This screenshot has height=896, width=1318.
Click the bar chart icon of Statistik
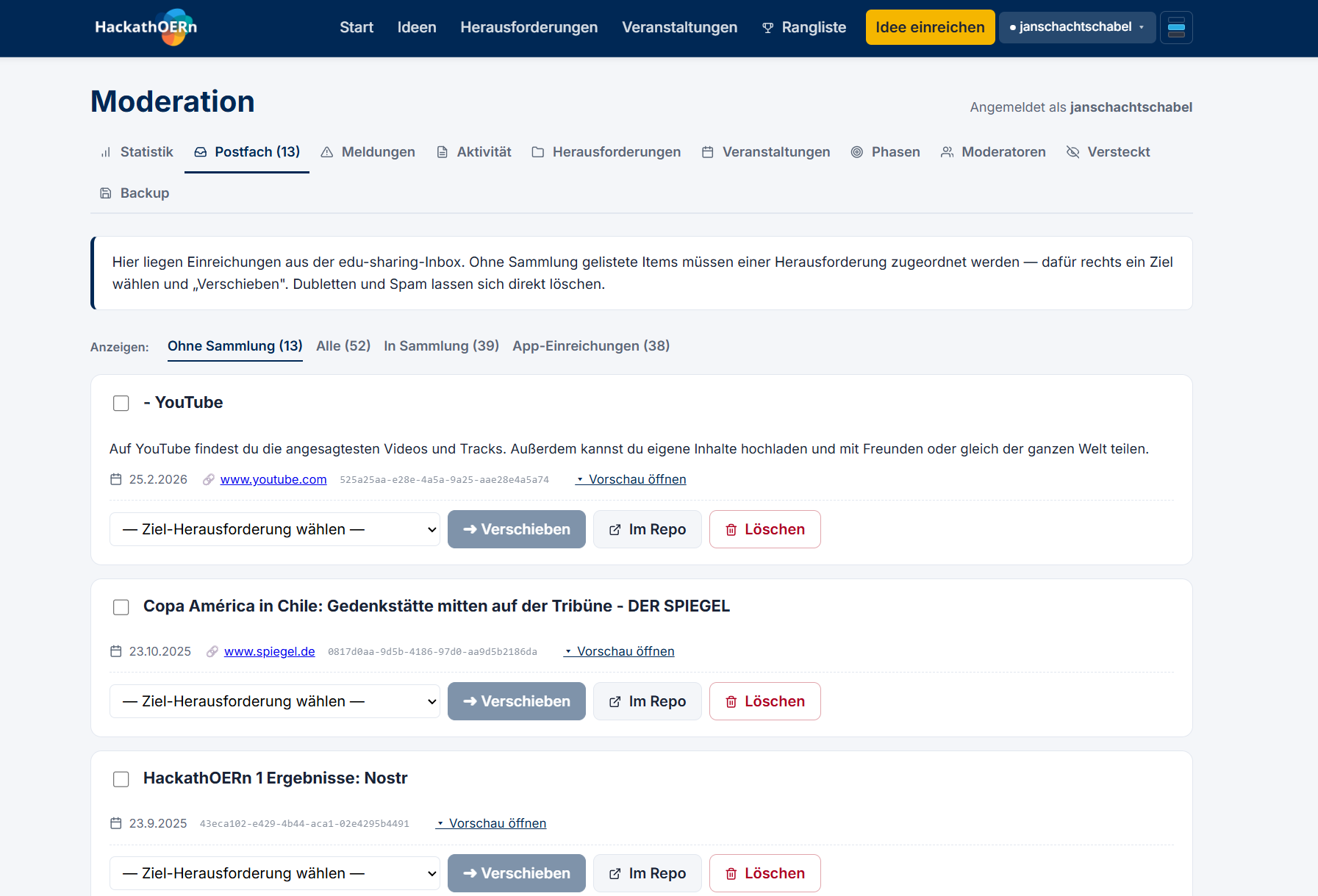[106, 152]
